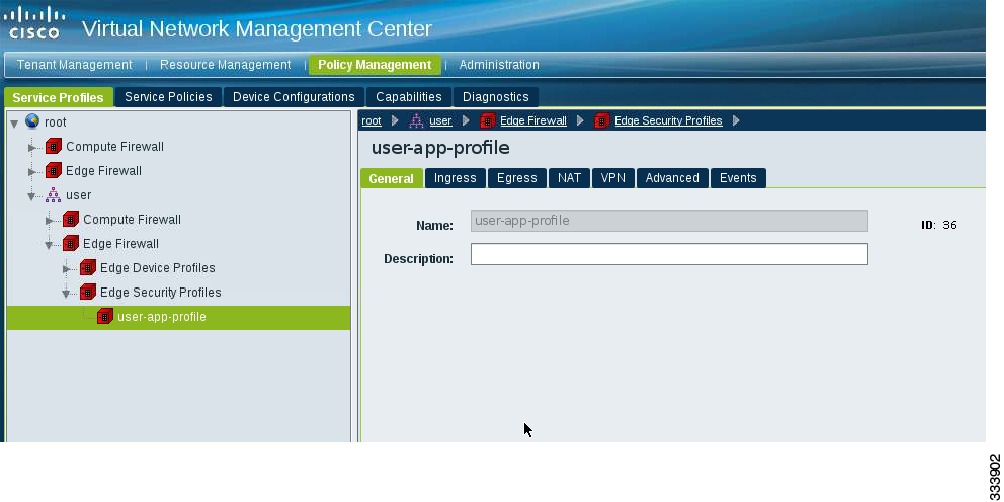Open the Tenant Management menu

point(74,65)
